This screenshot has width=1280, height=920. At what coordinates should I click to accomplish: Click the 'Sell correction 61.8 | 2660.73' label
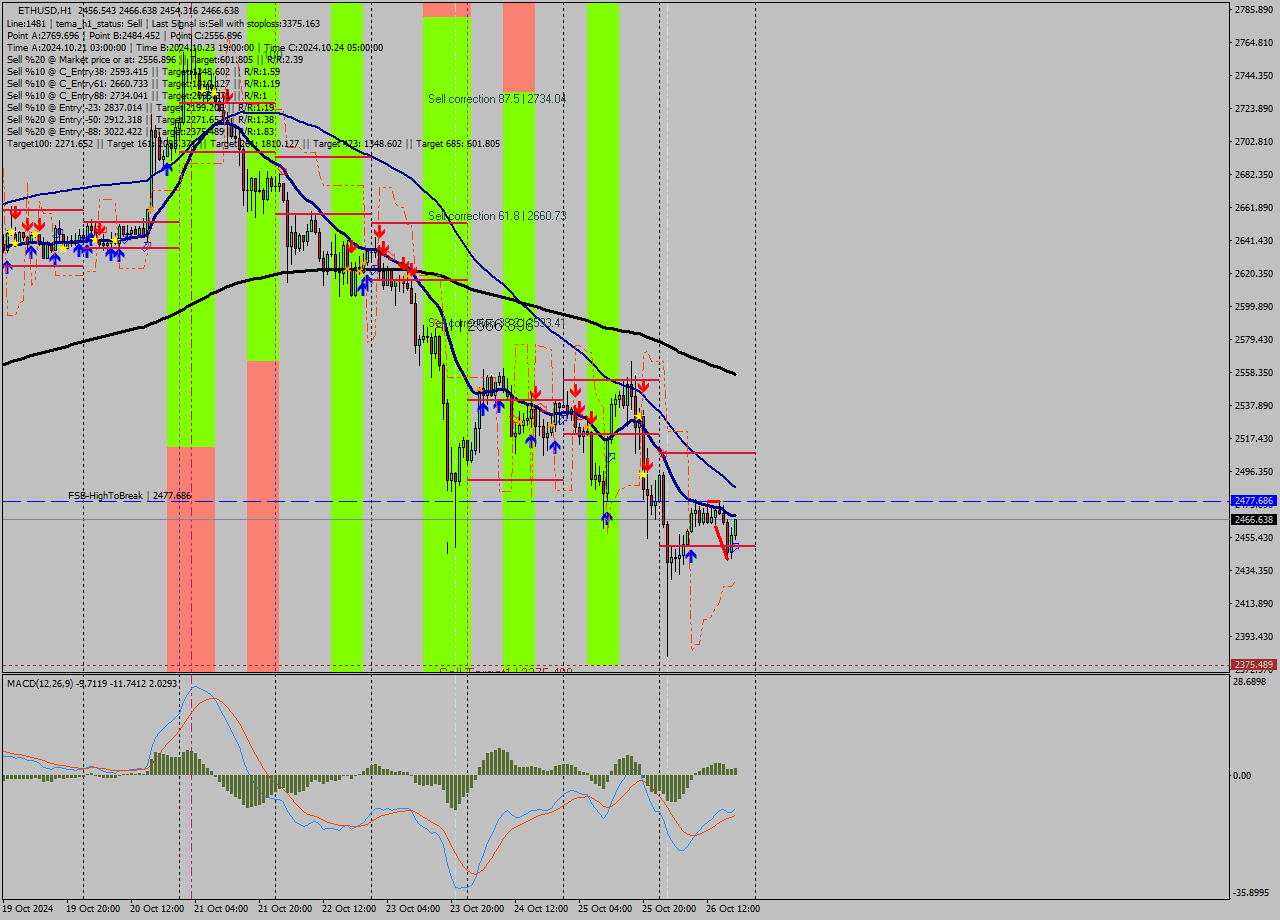[497, 216]
